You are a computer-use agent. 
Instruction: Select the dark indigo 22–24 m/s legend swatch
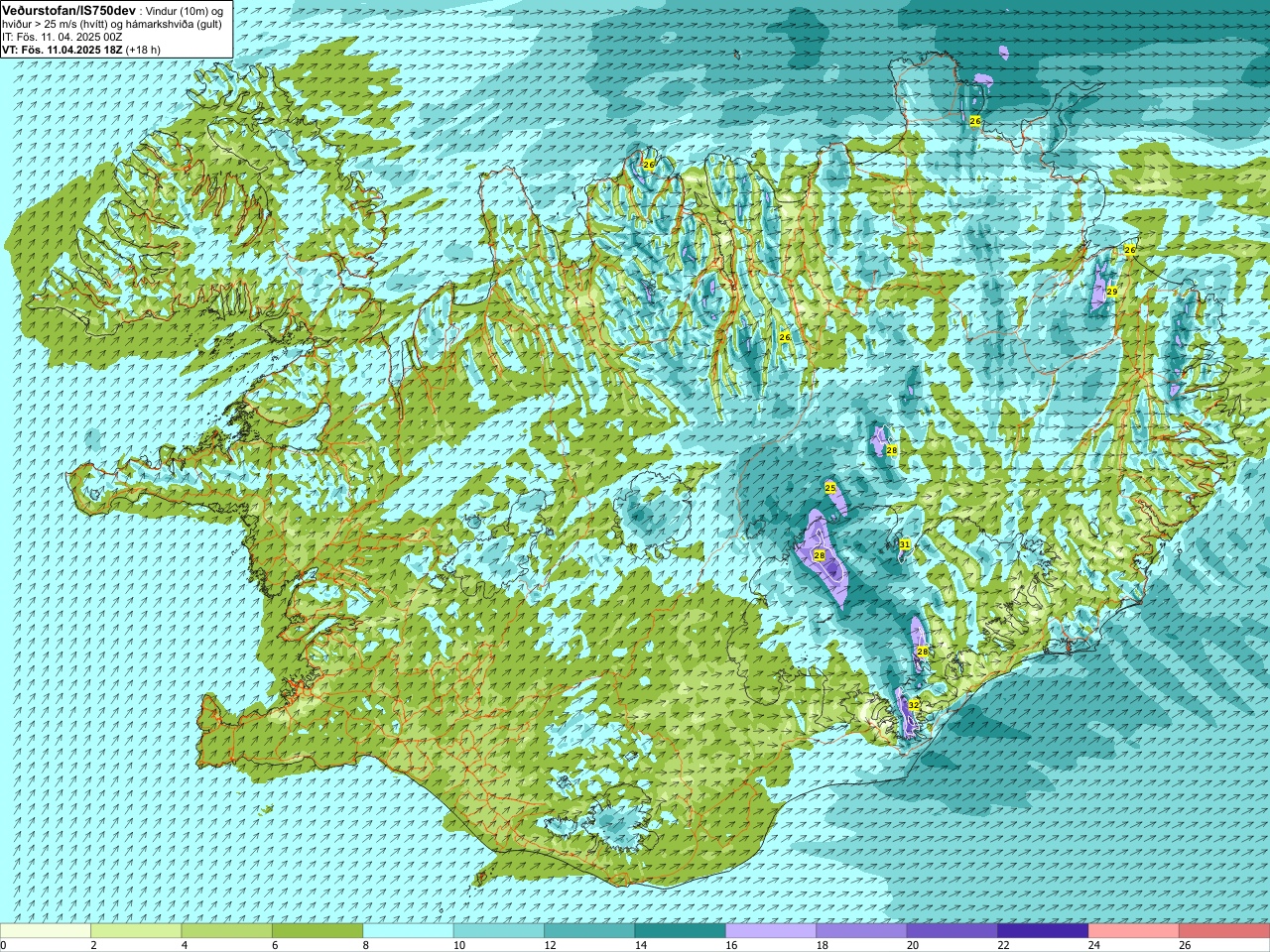click(x=1044, y=931)
